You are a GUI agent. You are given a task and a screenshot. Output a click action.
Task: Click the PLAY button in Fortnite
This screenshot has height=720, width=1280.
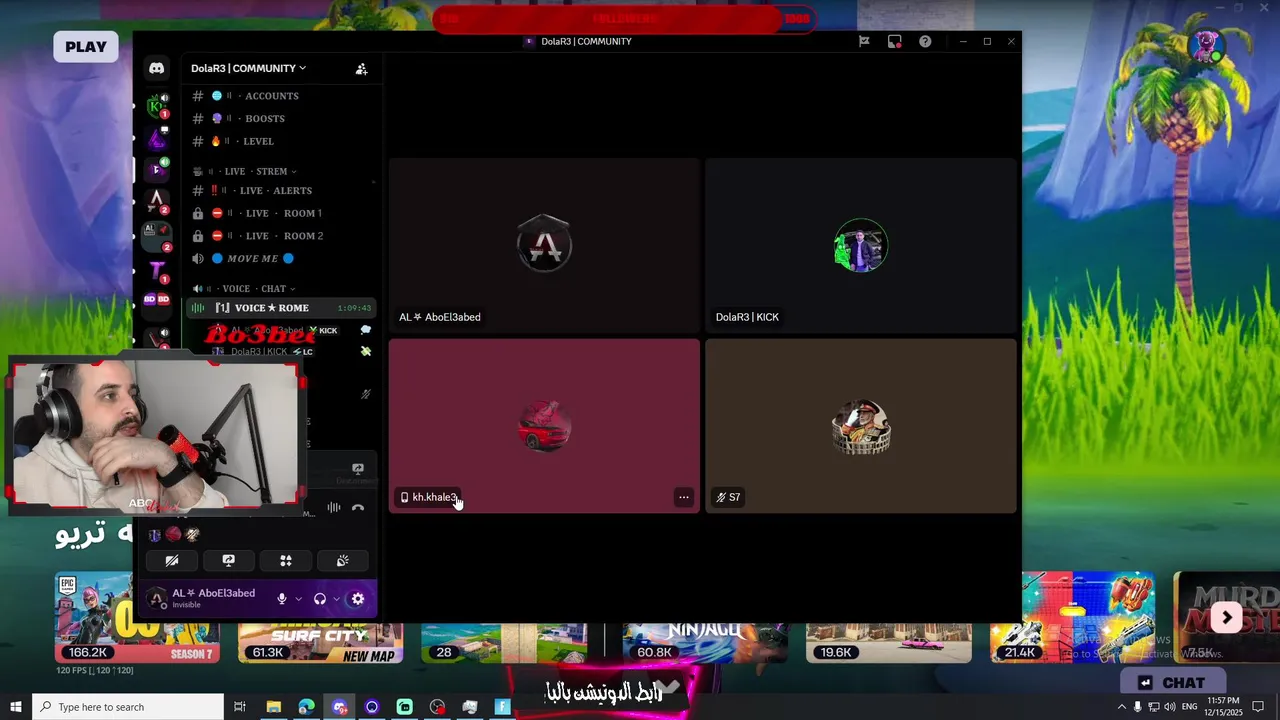(x=86, y=46)
